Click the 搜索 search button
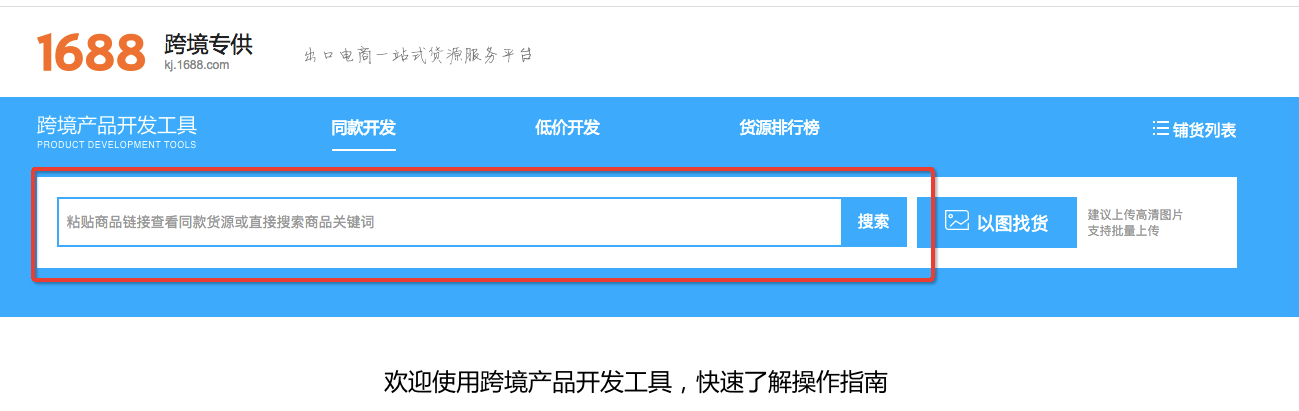 (x=874, y=222)
